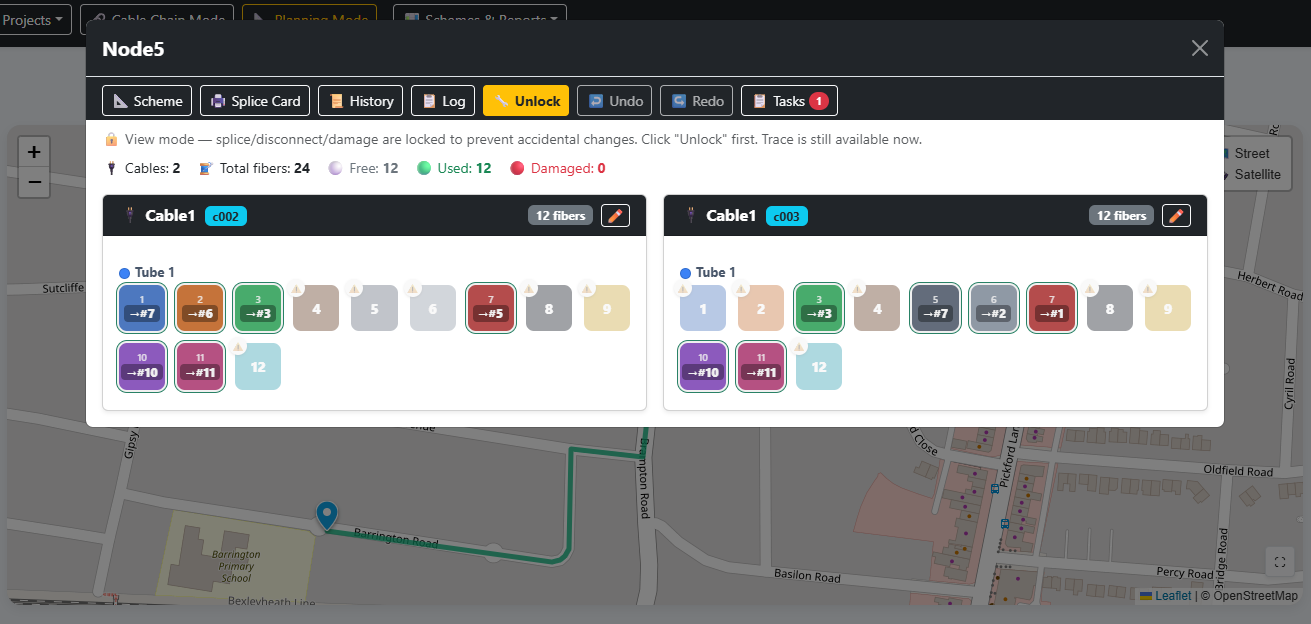Select fiber 7 spliced to #1 in c003
Image resolution: width=1311 pixels, height=624 pixels.
click(x=1051, y=308)
